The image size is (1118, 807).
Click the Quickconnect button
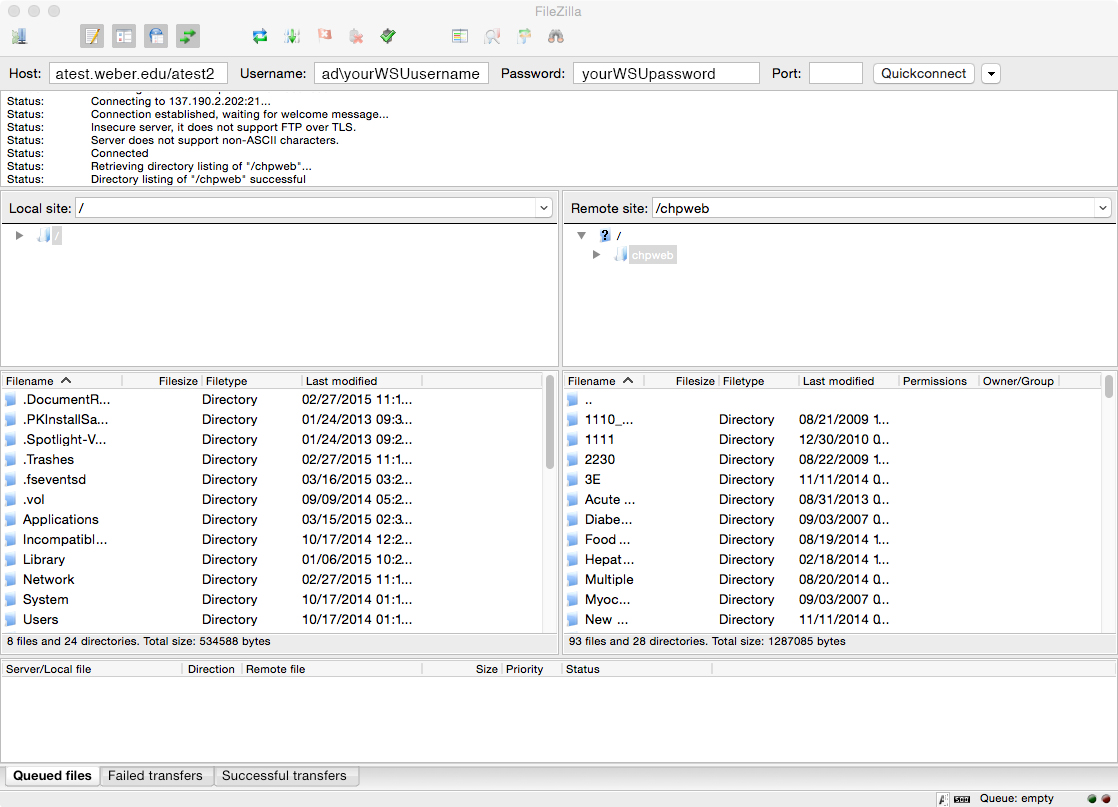click(923, 74)
